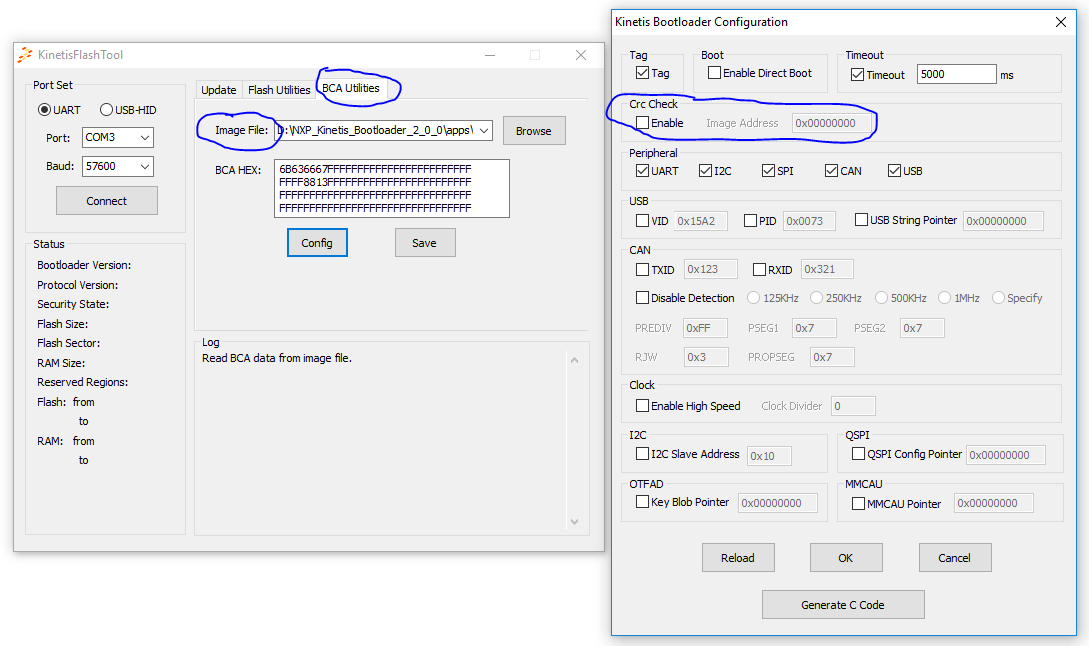1089x646 pixels.
Task: Click the PID value field 0x0073
Action: [x=809, y=221]
